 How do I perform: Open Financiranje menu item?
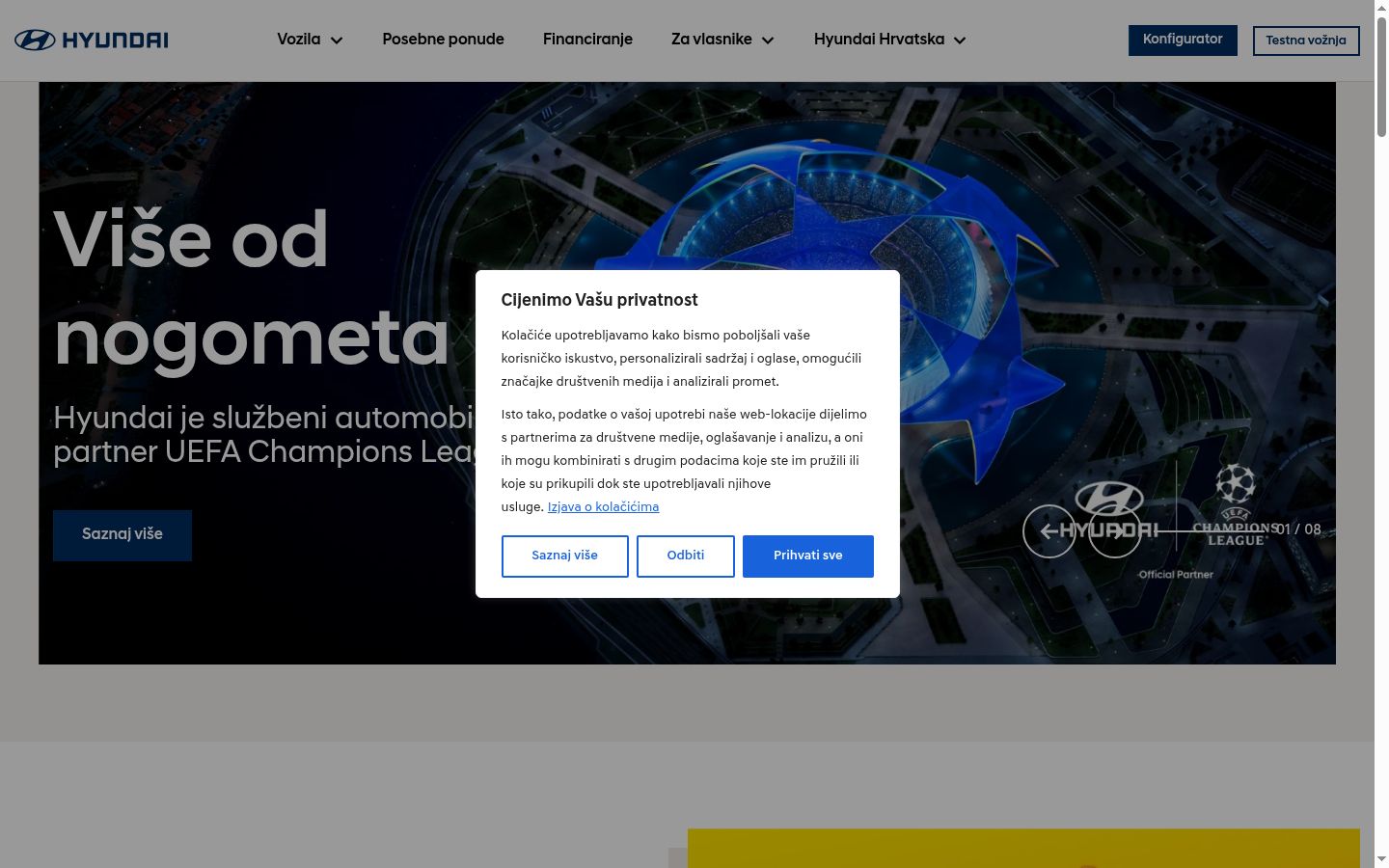point(587,40)
